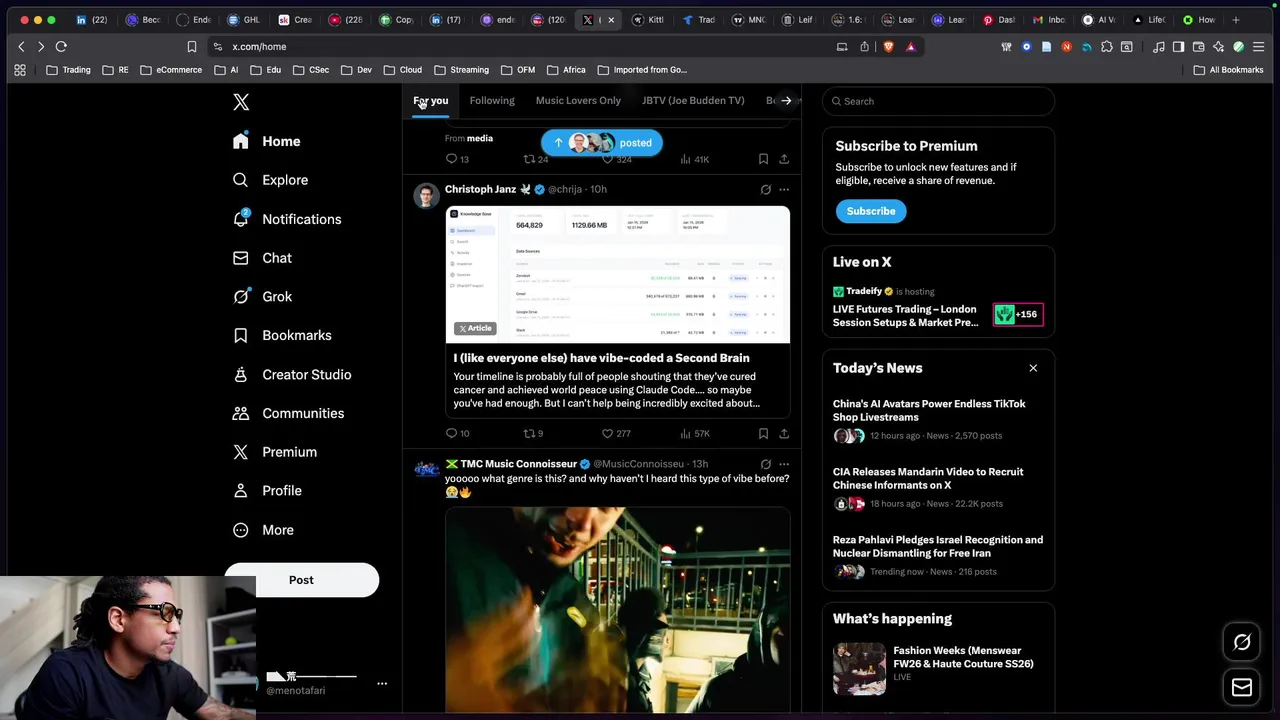1280x720 pixels.
Task: Like Christoph Janz's post
Action: (615, 433)
